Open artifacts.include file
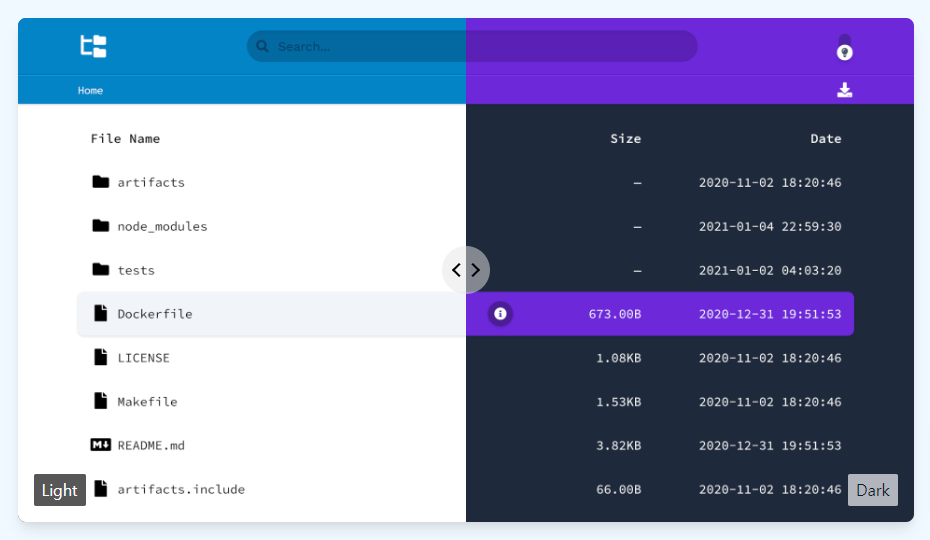Viewport: 930px width, 540px height. tap(181, 490)
